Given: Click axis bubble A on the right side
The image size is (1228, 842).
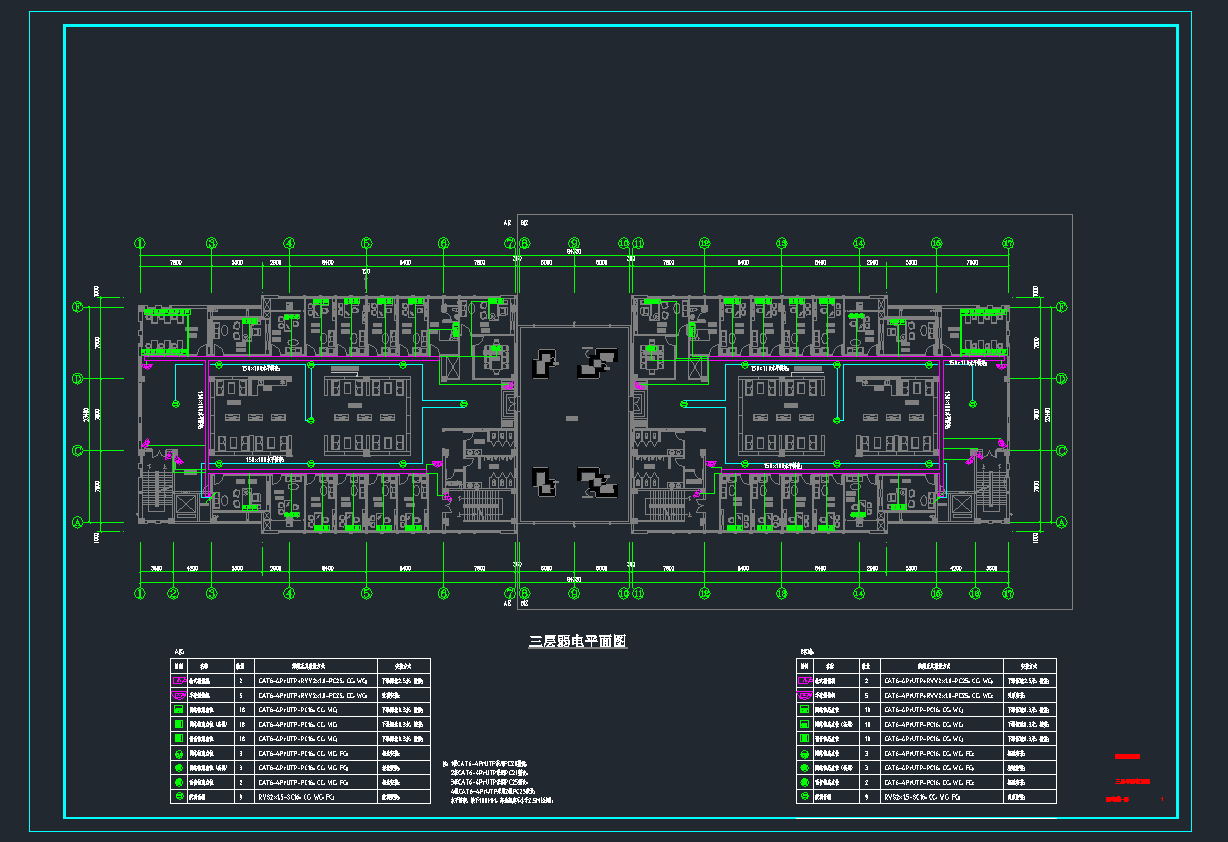Looking at the screenshot, I should tap(1062, 522).
